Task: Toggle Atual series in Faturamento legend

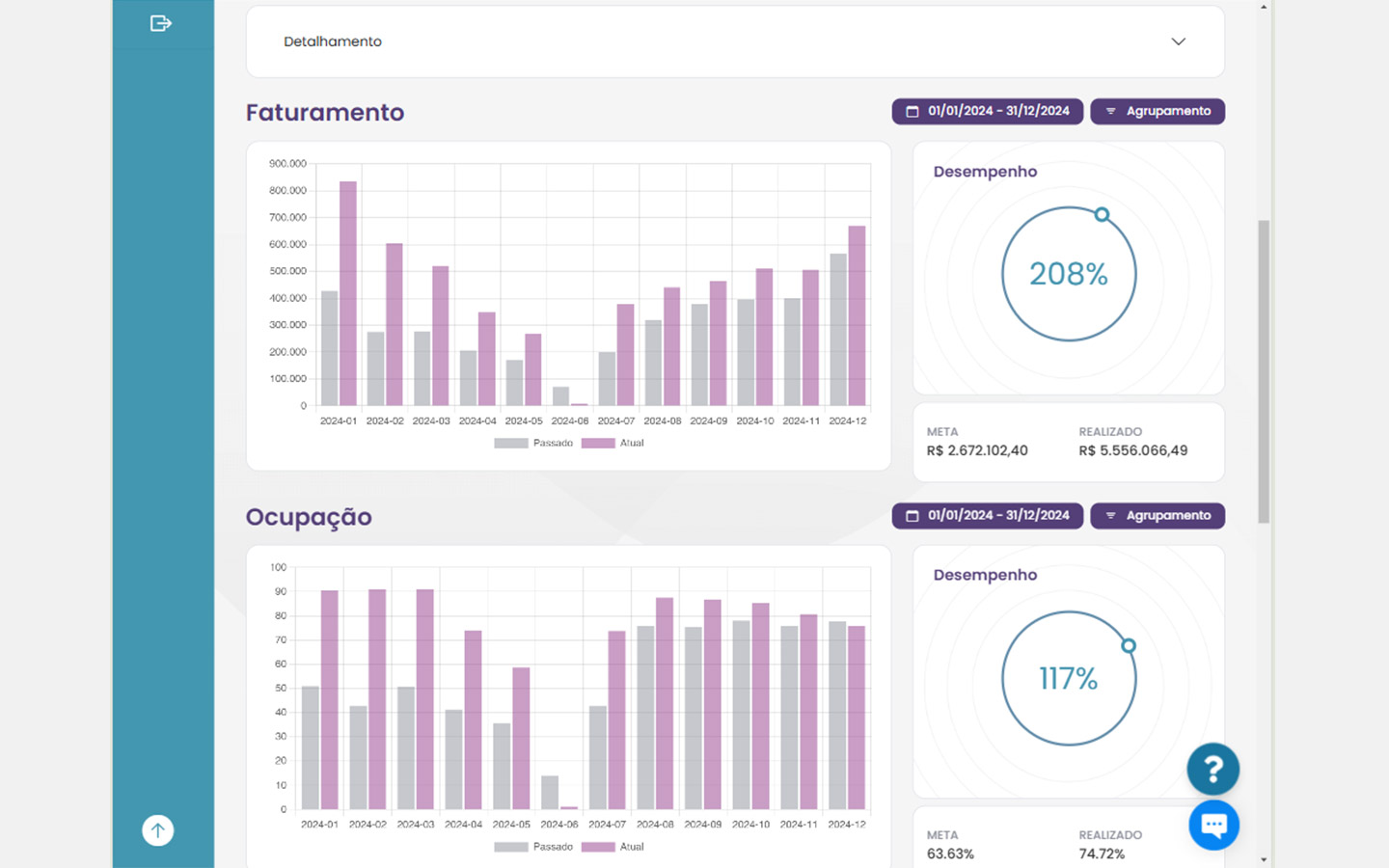Action: (613, 444)
